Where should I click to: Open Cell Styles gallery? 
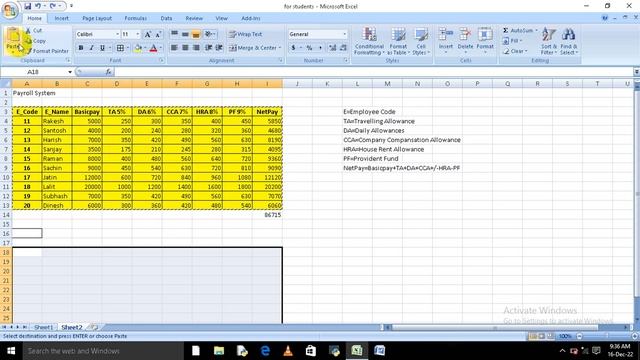(421, 41)
